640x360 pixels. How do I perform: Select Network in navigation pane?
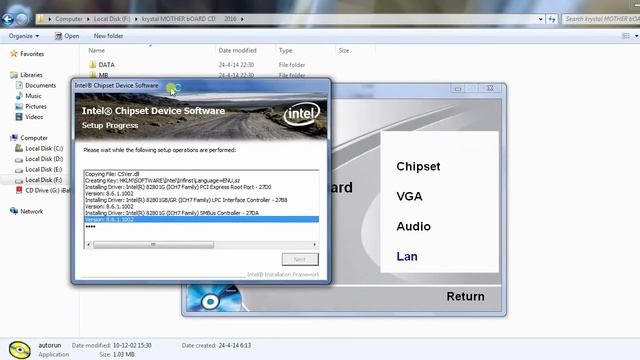31,211
